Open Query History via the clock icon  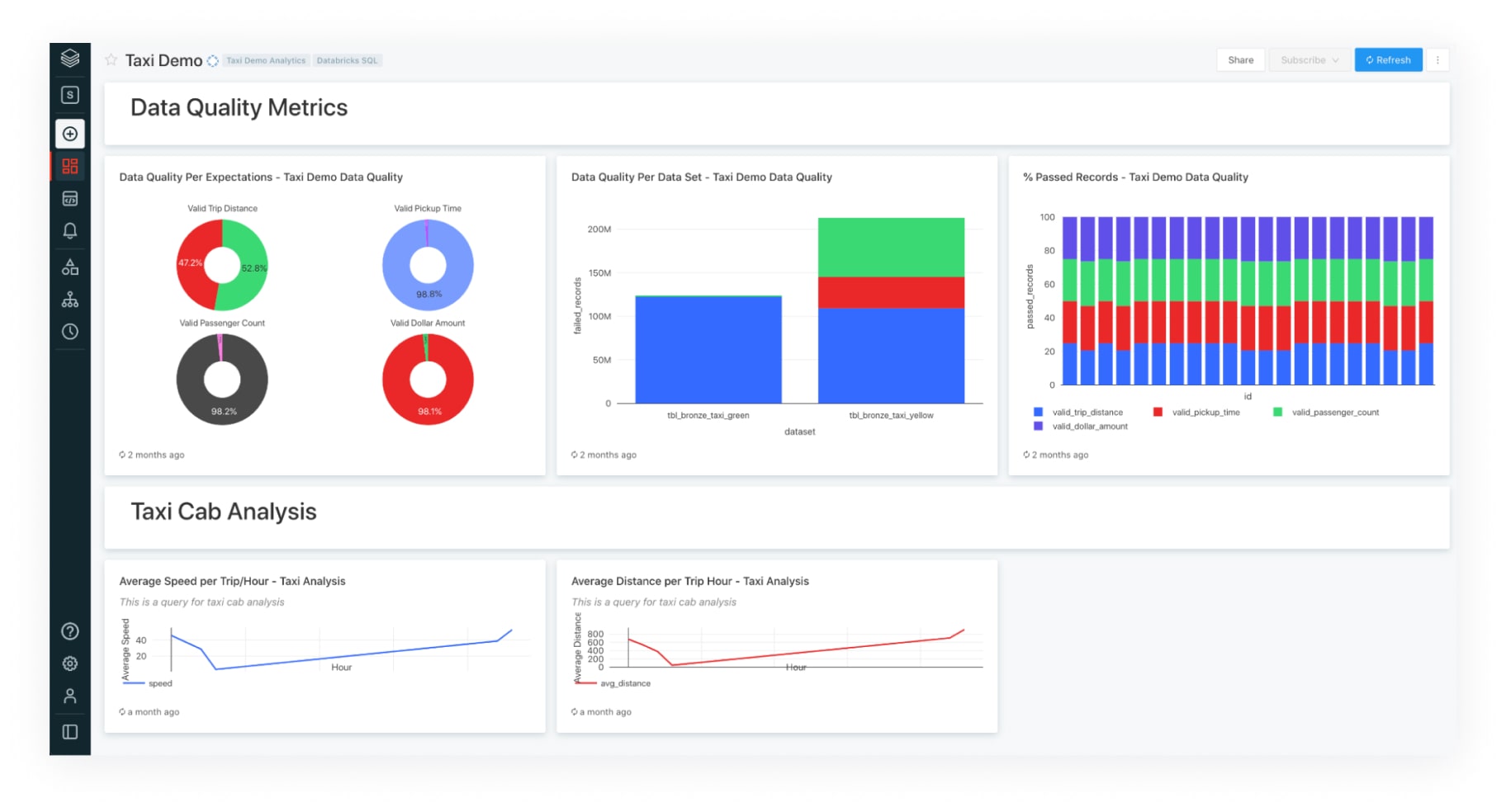[x=70, y=332]
